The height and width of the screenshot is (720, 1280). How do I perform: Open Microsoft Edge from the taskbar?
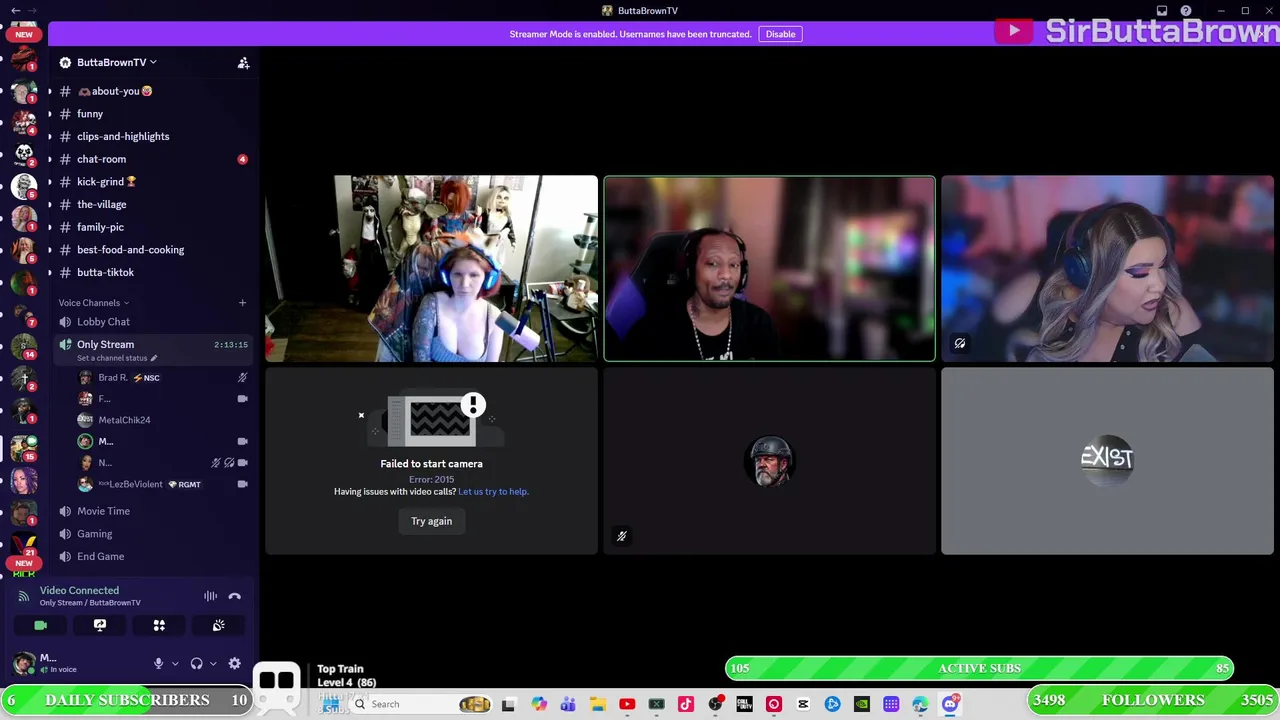coord(921,704)
